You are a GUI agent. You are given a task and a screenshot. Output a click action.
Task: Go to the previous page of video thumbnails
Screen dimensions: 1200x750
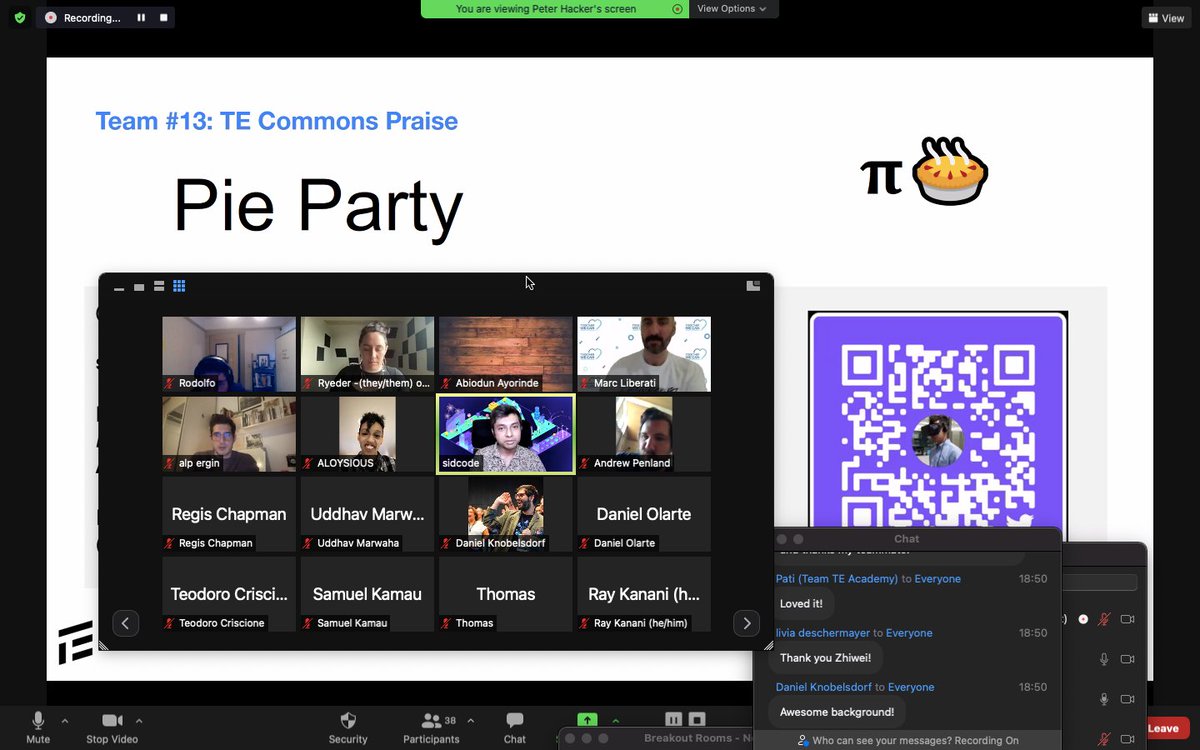tap(125, 623)
